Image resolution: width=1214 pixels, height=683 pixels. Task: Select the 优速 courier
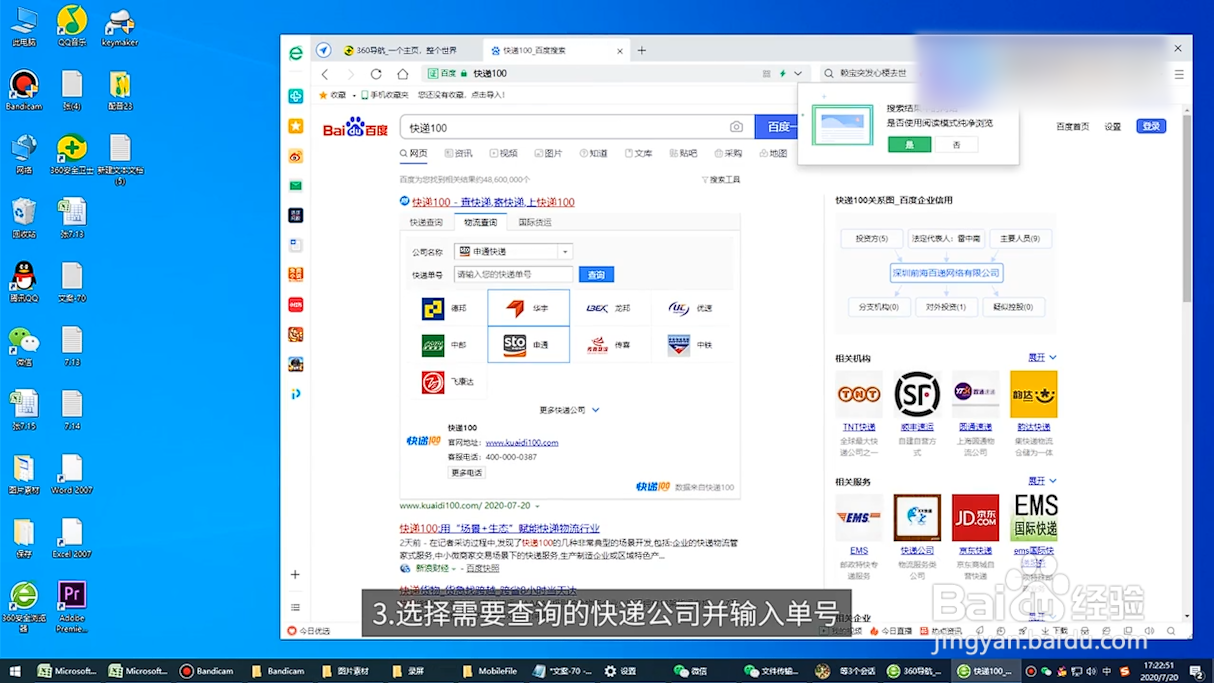tap(691, 308)
